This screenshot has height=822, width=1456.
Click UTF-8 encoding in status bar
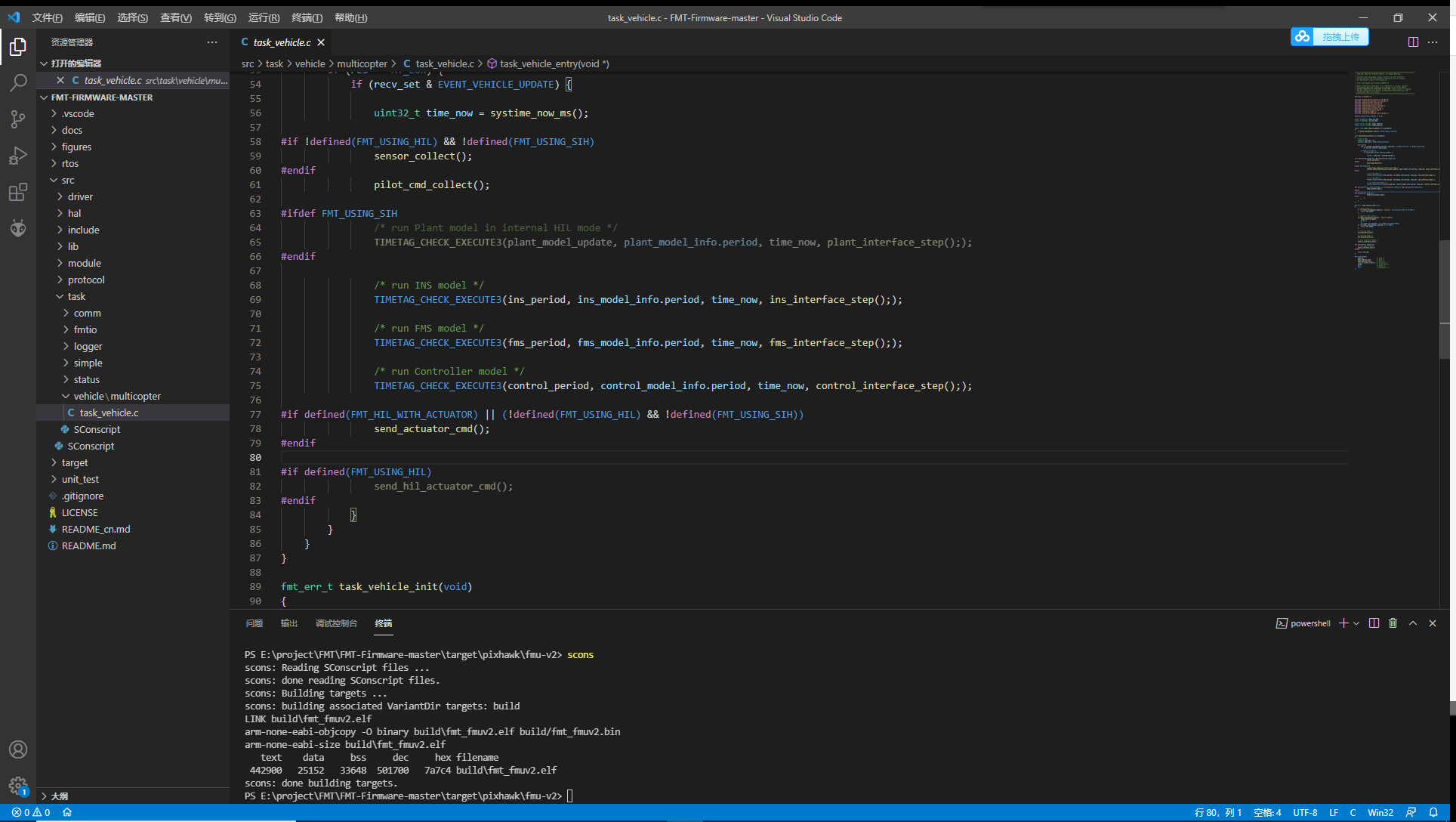point(1305,813)
